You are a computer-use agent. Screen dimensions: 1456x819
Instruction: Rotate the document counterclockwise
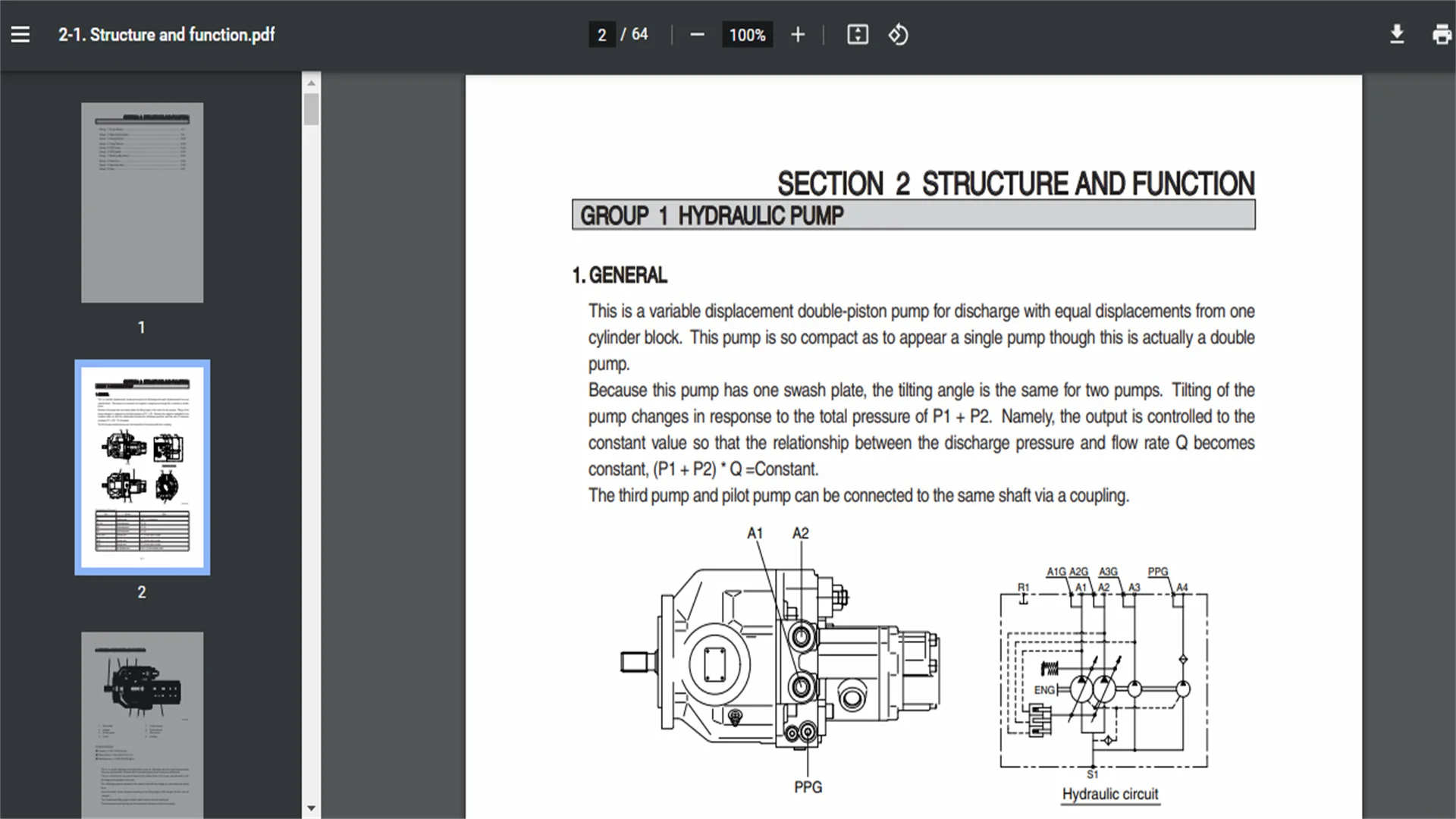pos(899,35)
